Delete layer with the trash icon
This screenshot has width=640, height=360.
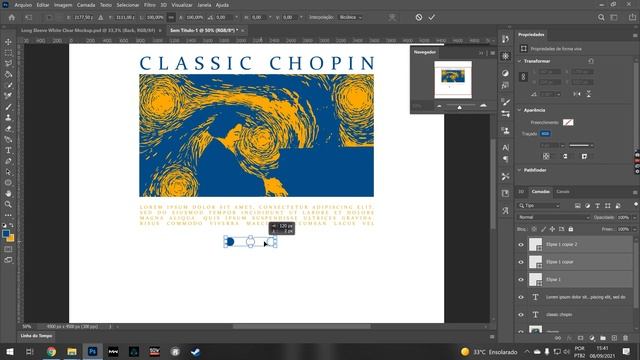click(x=625, y=338)
